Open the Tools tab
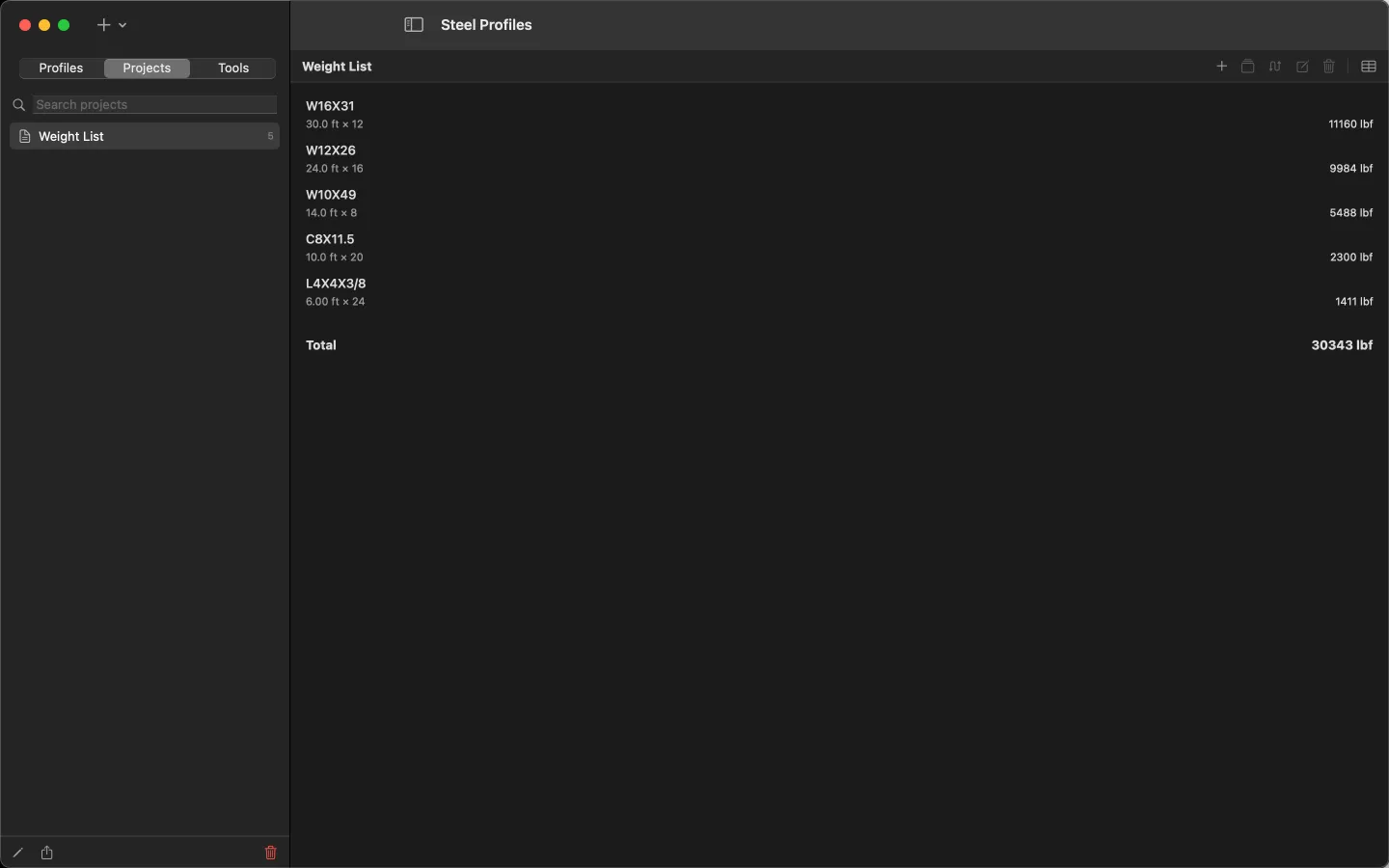1389x868 pixels. pyautogui.click(x=233, y=68)
